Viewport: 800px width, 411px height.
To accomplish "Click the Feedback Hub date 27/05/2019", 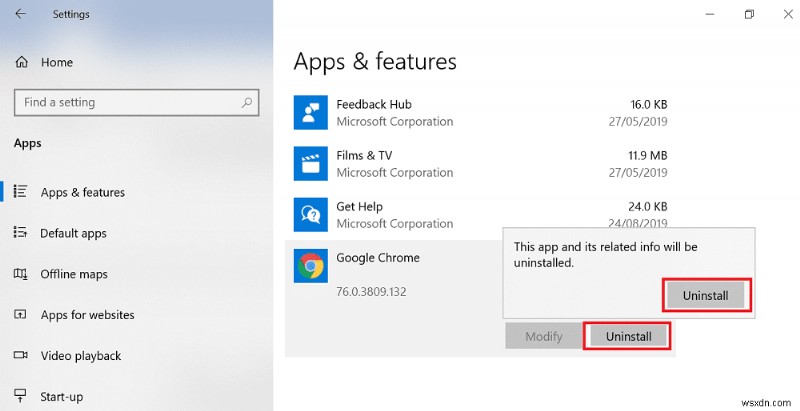I will click(638, 122).
